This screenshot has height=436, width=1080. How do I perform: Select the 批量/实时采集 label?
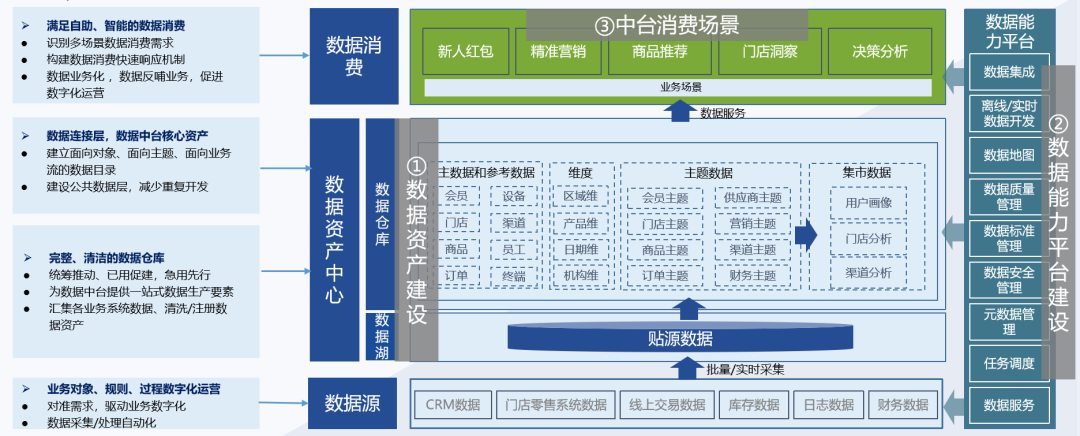coord(745,369)
